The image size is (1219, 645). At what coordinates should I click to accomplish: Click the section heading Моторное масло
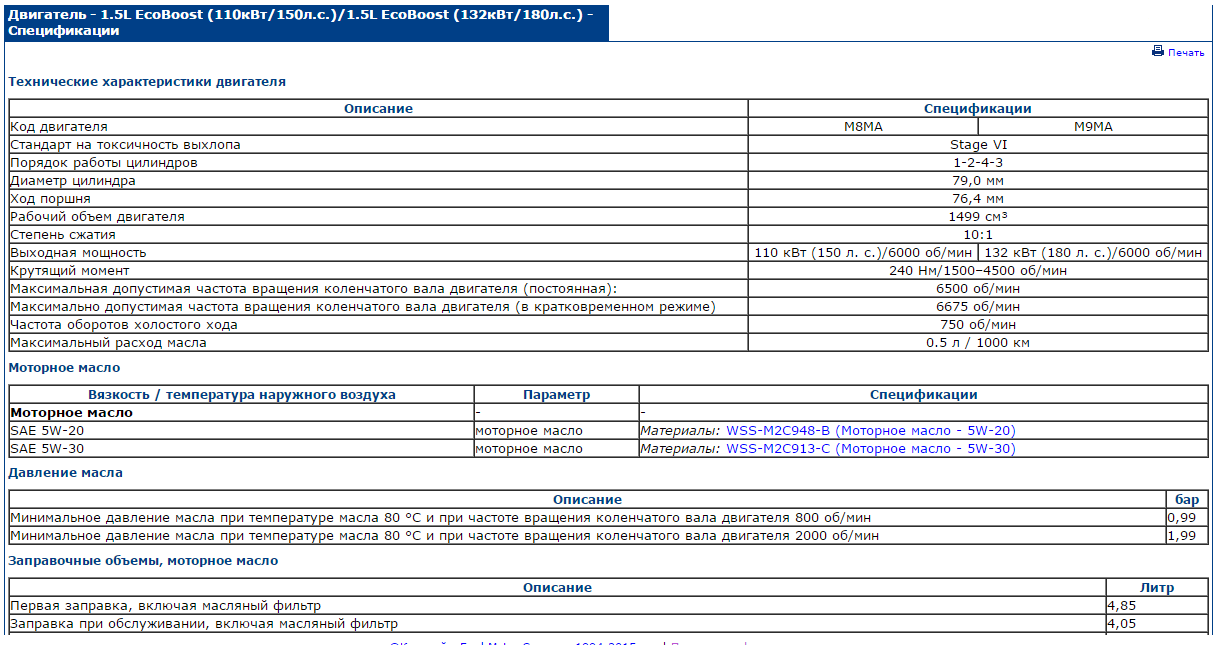(x=64, y=368)
